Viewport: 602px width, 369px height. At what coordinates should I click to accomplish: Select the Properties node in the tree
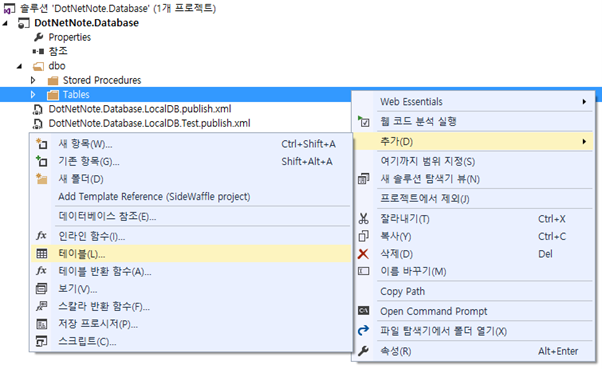tap(69, 37)
